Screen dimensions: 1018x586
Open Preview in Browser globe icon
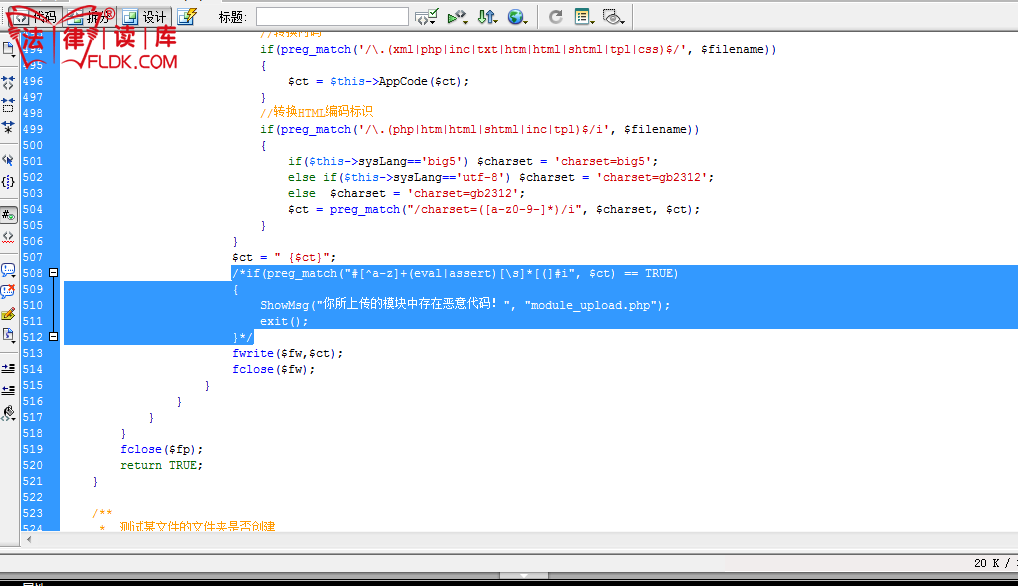(x=517, y=17)
